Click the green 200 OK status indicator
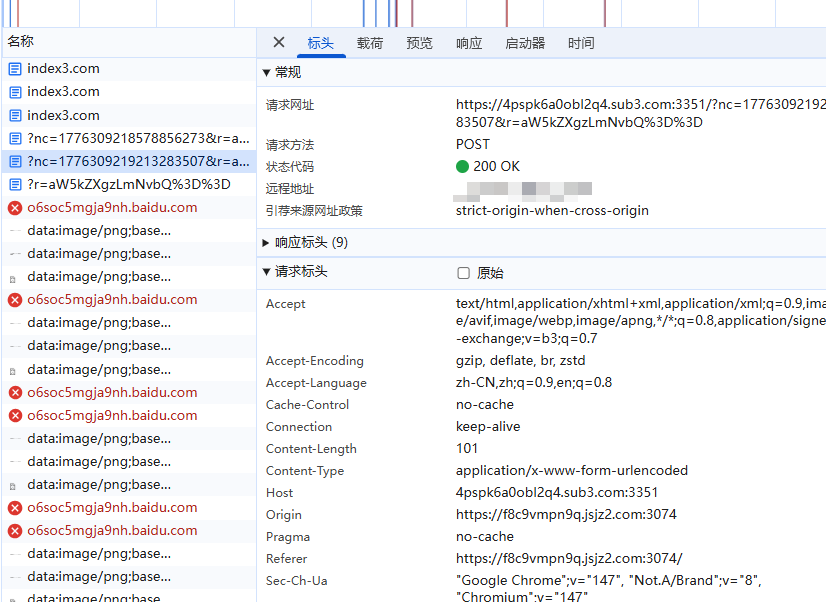 [x=462, y=167]
